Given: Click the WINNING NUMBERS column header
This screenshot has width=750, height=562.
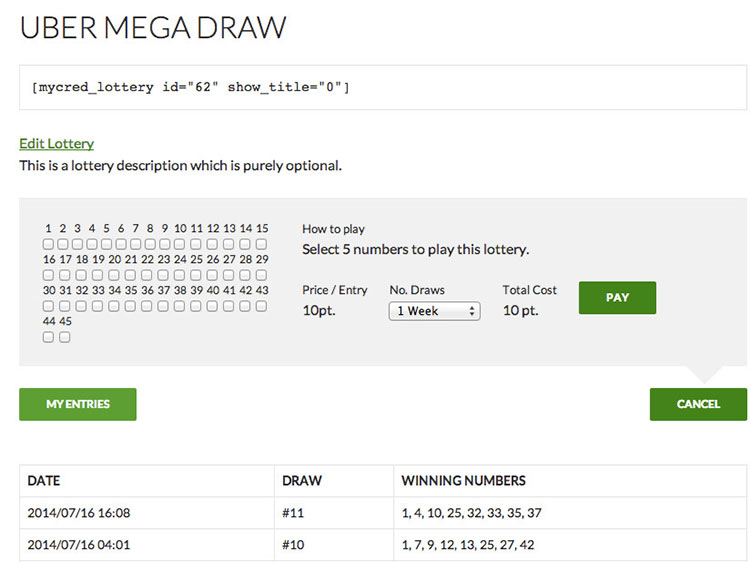Looking at the screenshot, I should 463,481.
